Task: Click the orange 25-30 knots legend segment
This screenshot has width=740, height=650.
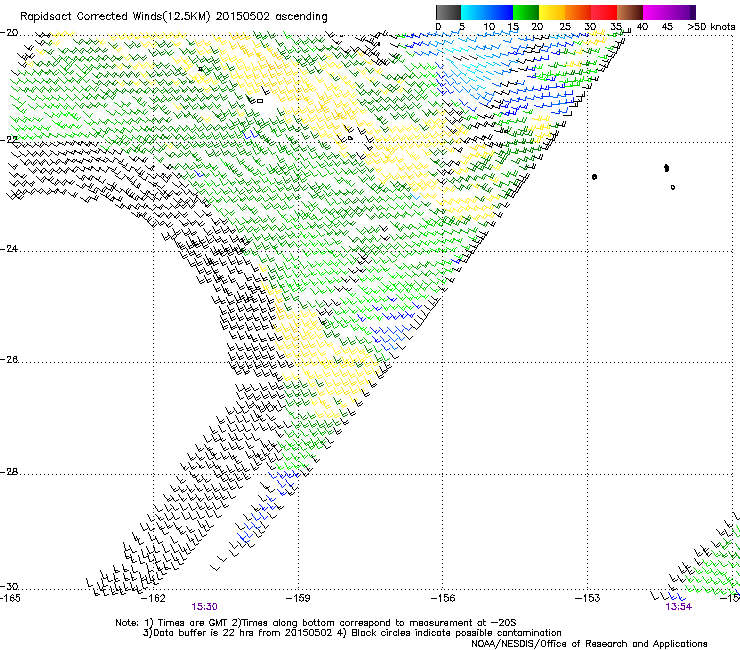Action: coord(578,12)
